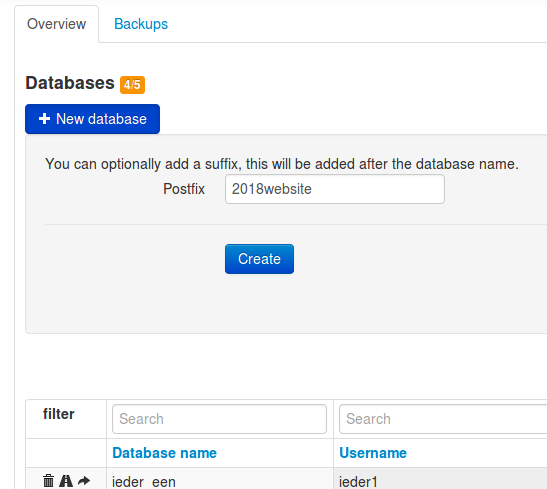Click the binoculars icon for ieder_een
547x489 pixels.
point(66,481)
